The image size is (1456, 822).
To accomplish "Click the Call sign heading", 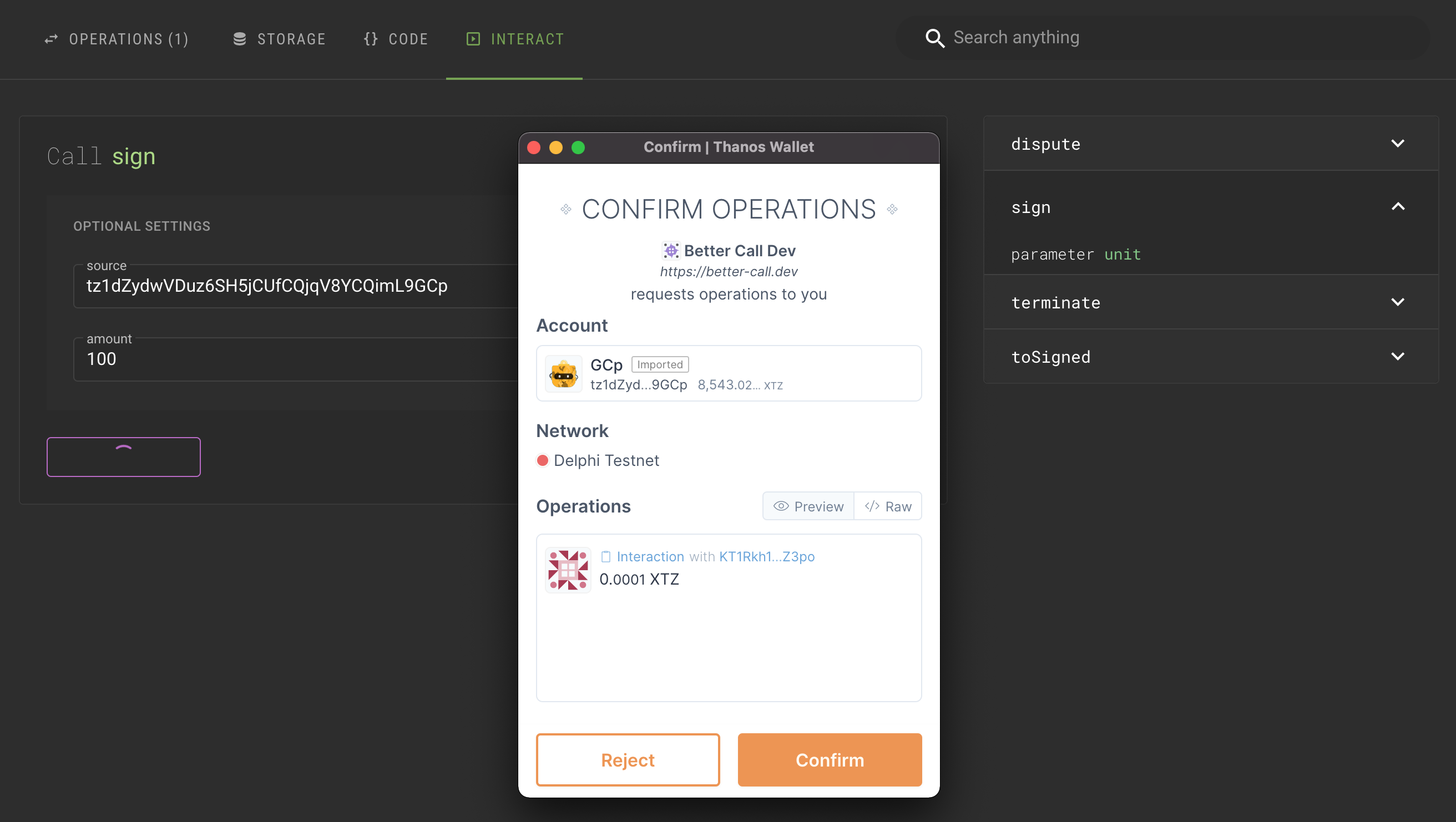I will pos(101,156).
